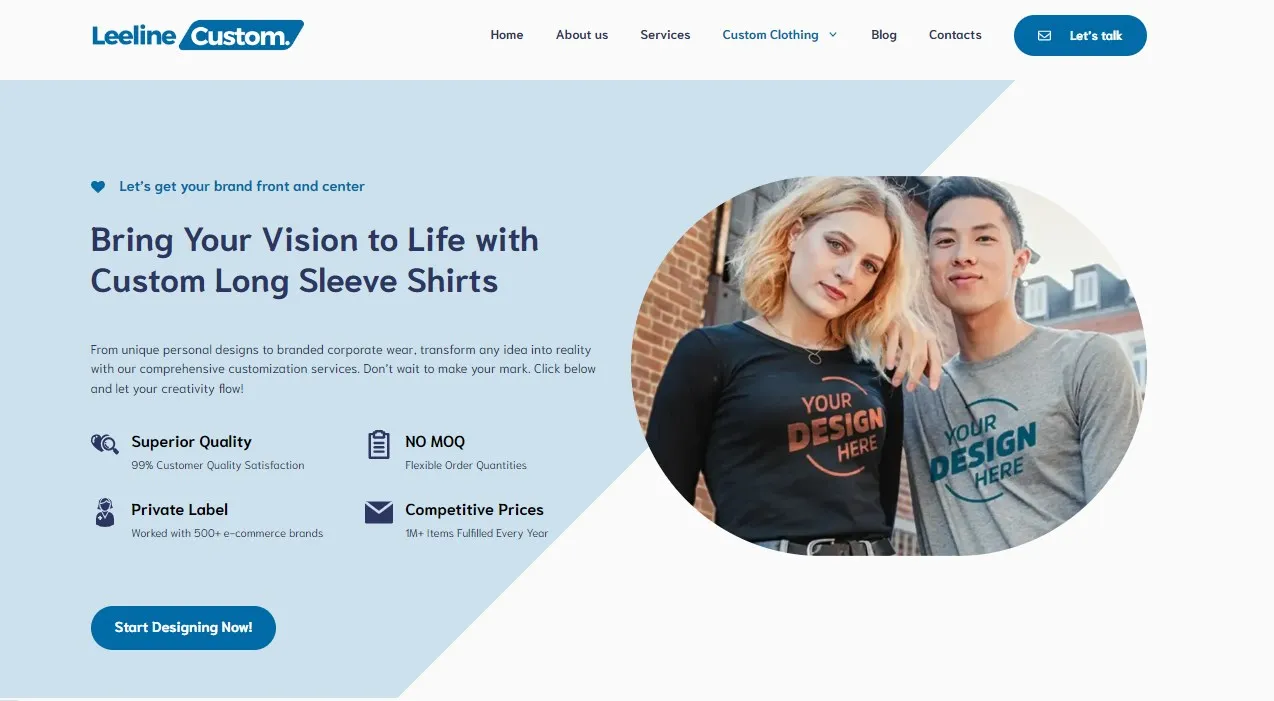Expand the Custom Clothing chevron arrow
Image resolution: width=1274 pixels, height=701 pixels.
pyautogui.click(x=833, y=35)
